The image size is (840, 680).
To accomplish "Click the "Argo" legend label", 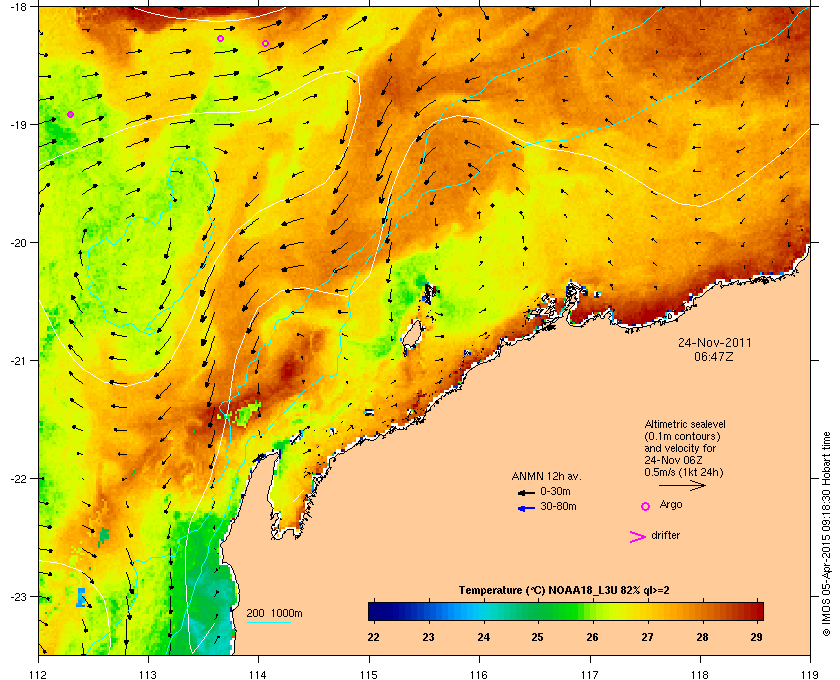I will coord(671,505).
